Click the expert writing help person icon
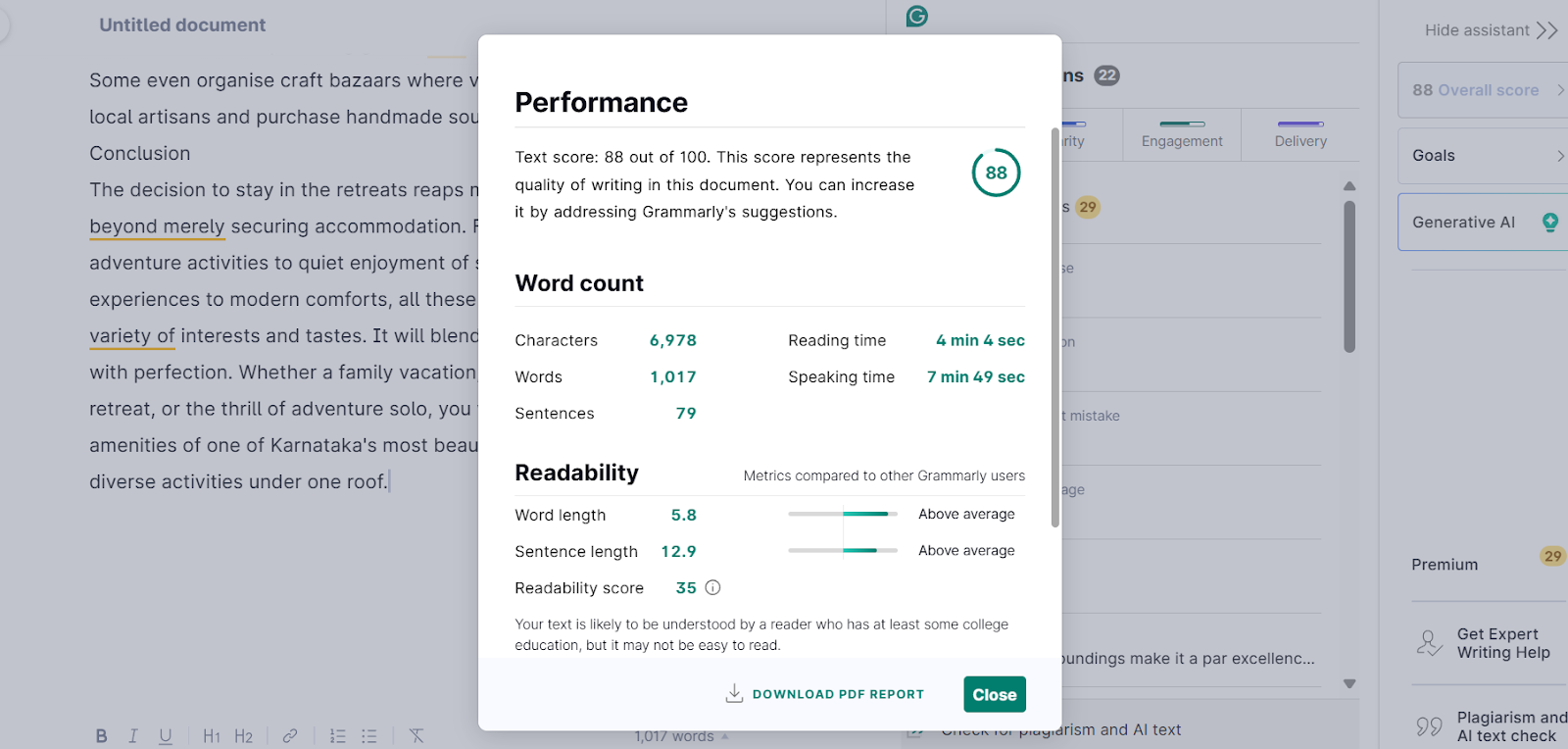Image resolution: width=1568 pixels, height=749 pixels. point(1430,643)
